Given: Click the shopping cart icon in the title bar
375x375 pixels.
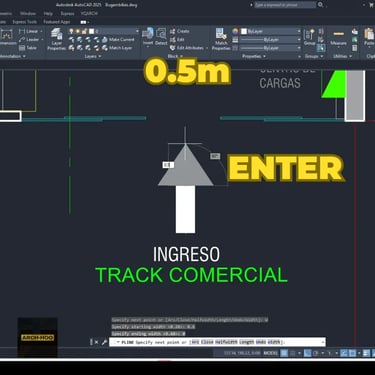Looking at the screenshot, I should pos(371,5).
